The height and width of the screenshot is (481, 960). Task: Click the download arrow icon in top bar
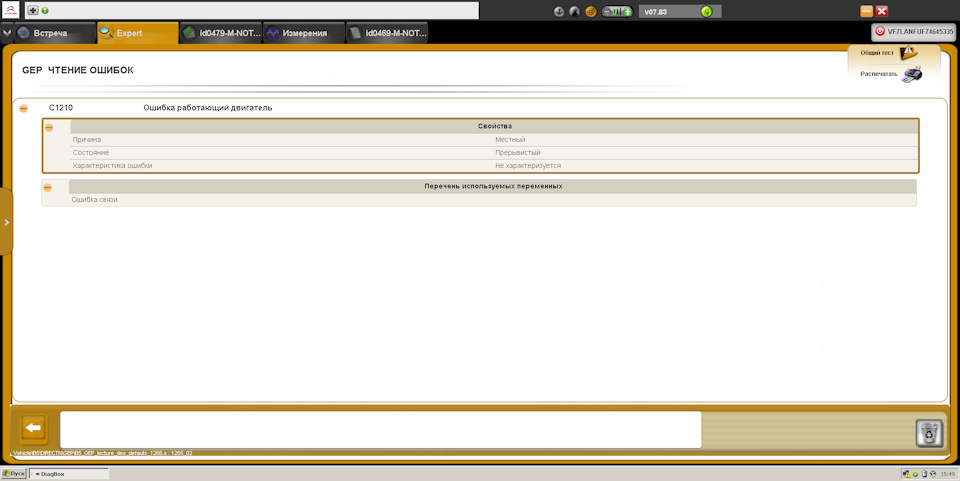(558, 11)
